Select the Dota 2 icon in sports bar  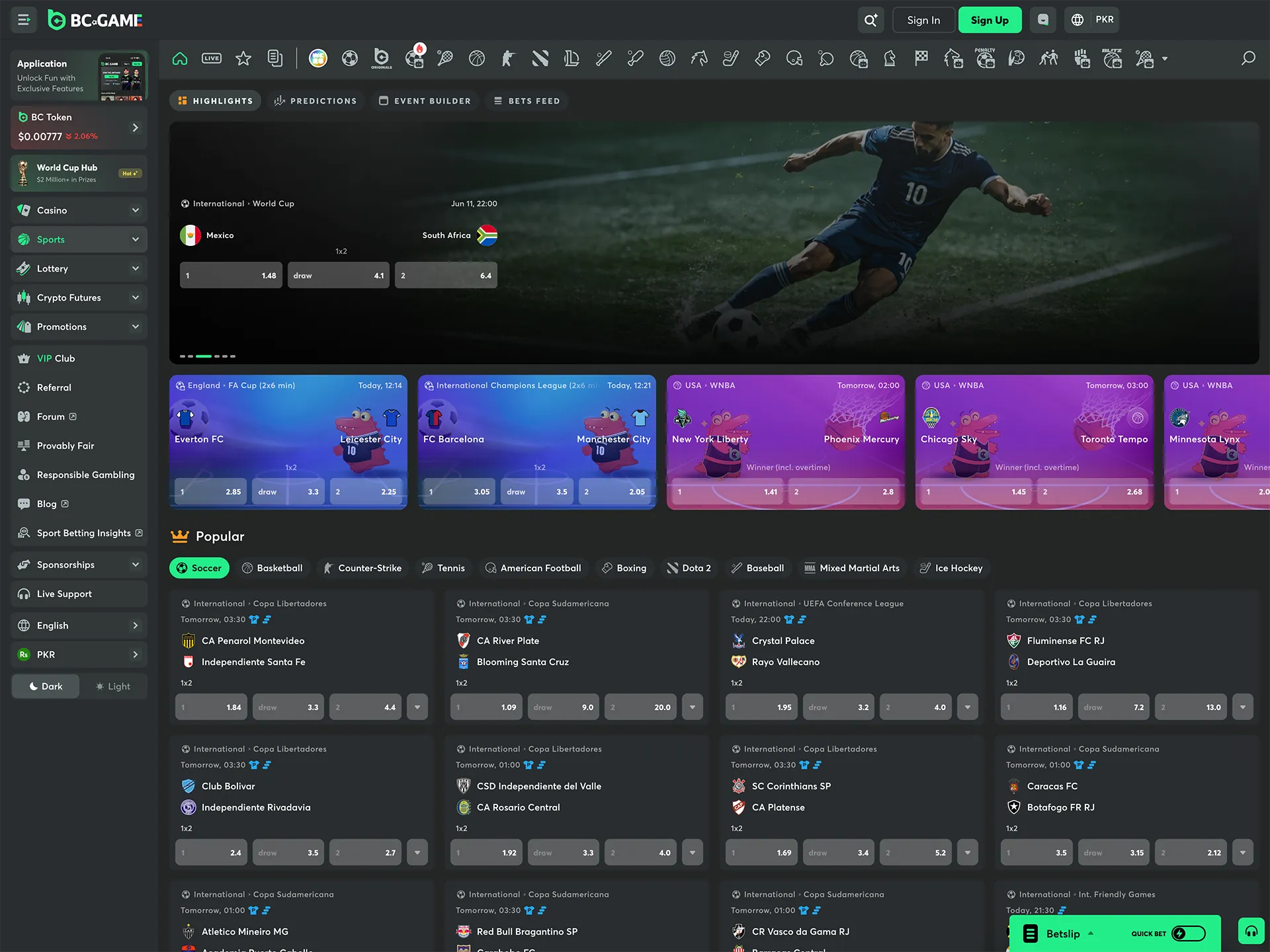(540, 59)
